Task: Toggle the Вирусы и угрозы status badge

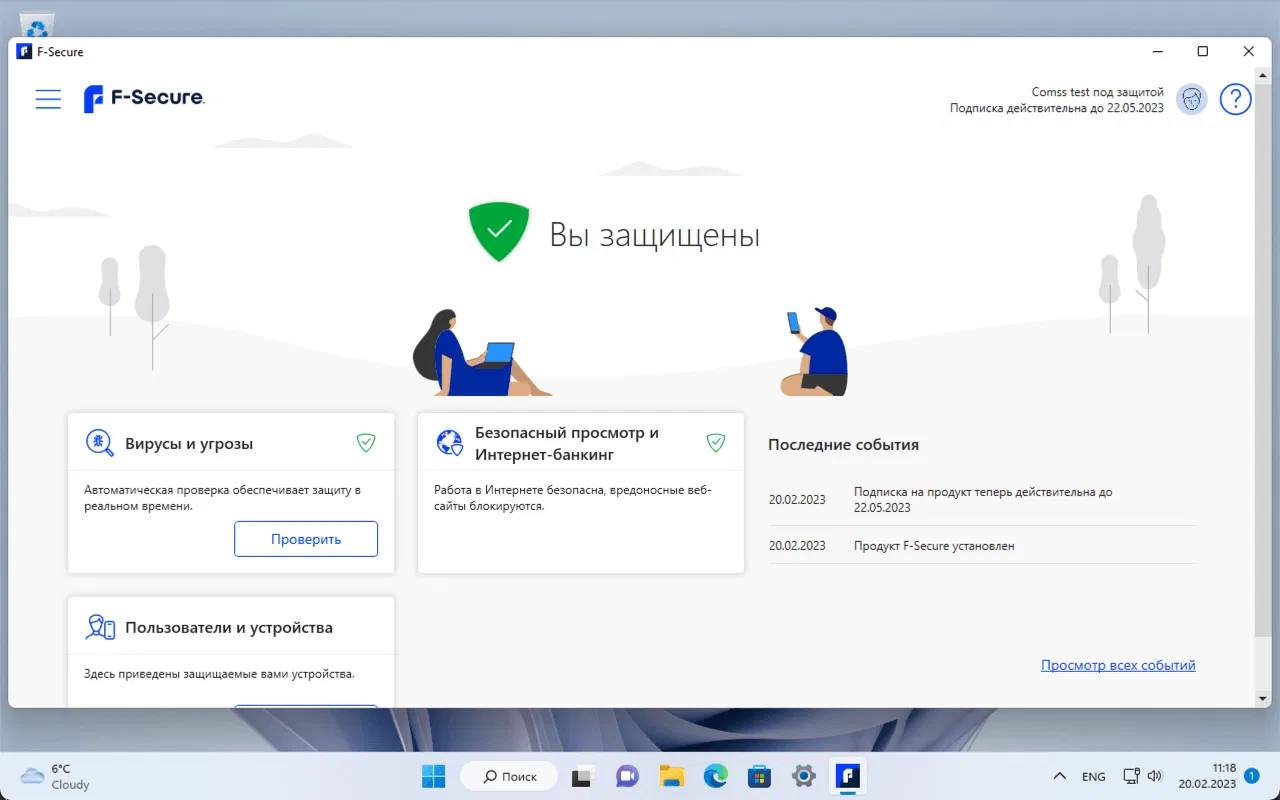Action: pos(366,441)
